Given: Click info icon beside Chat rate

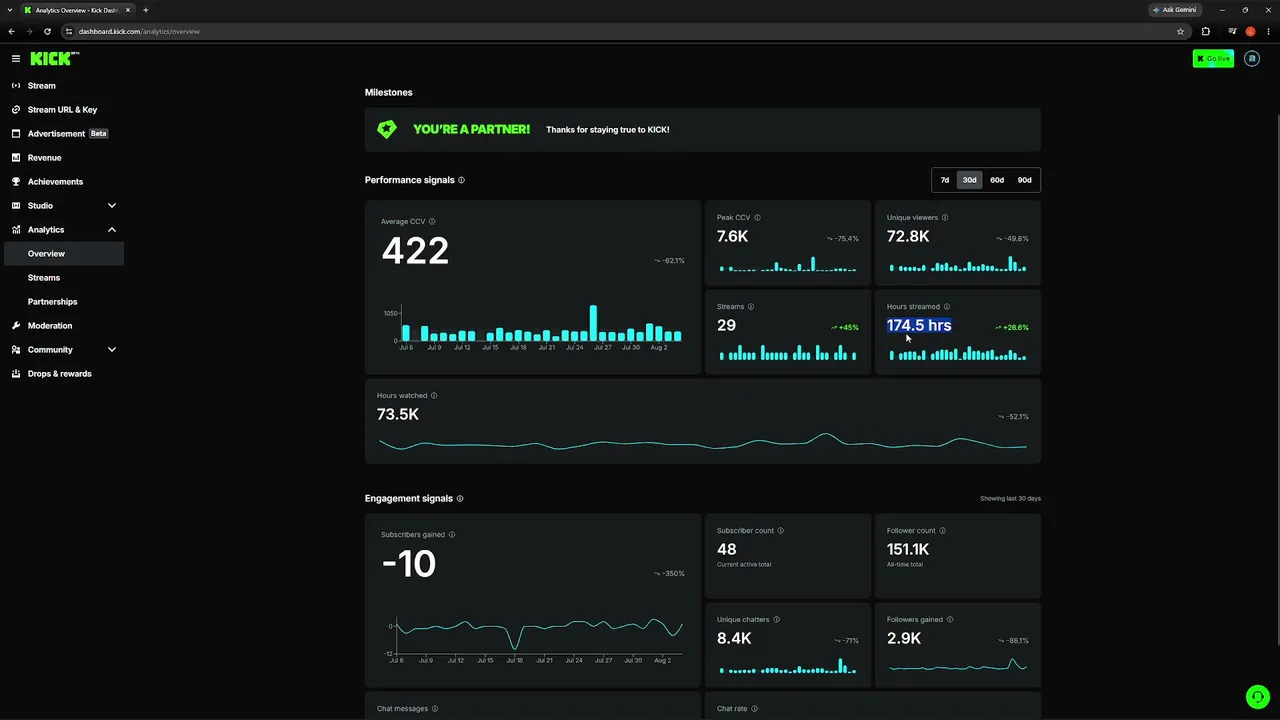Looking at the screenshot, I should pyautogui.click(x=754, y=709).
